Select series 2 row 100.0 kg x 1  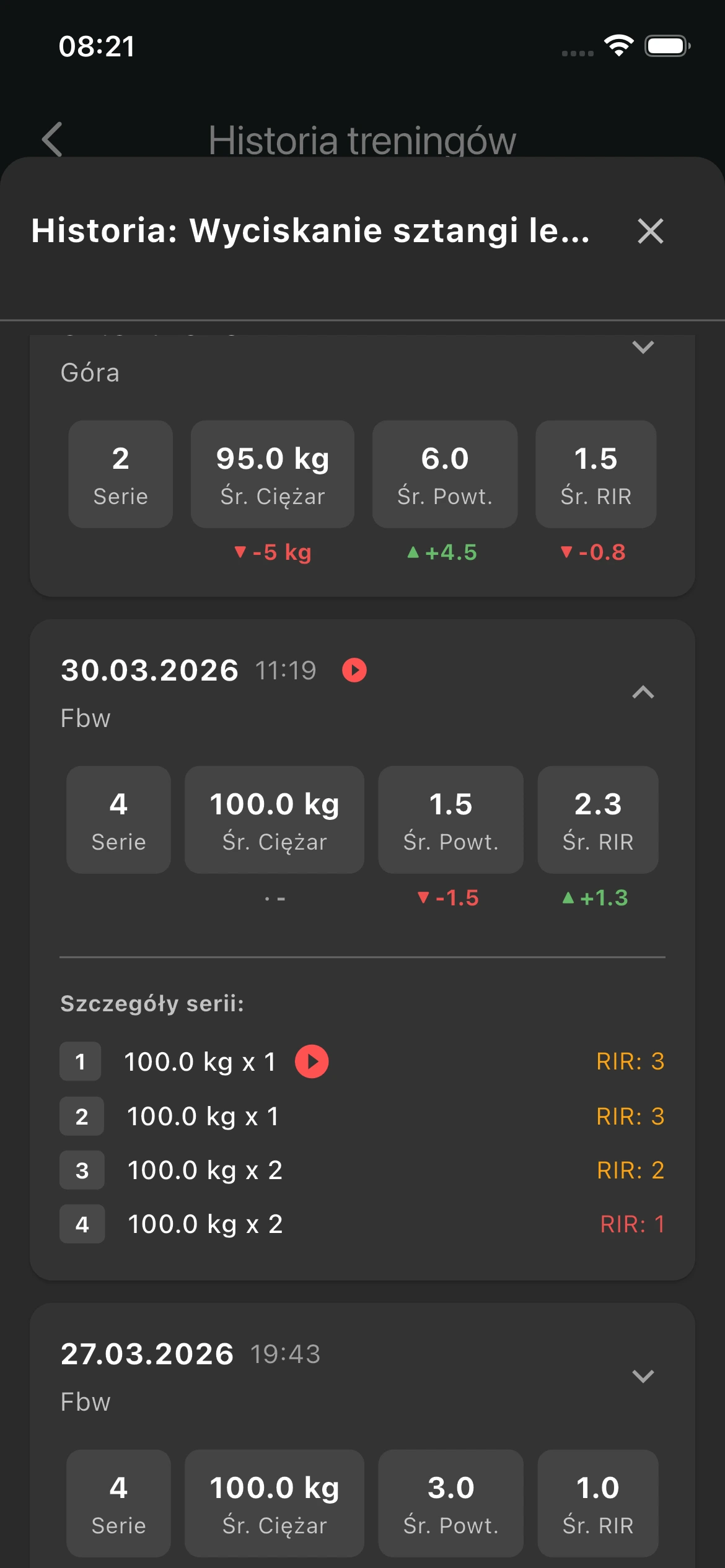click(203, 1117)
